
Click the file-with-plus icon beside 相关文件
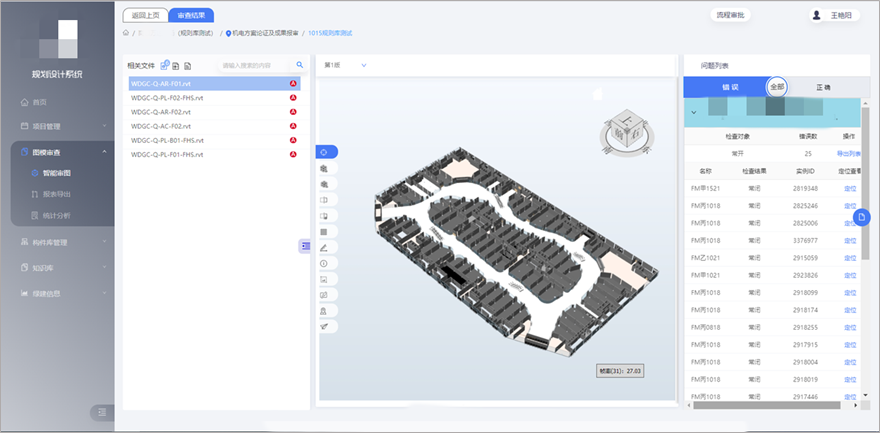pos(176,66)
